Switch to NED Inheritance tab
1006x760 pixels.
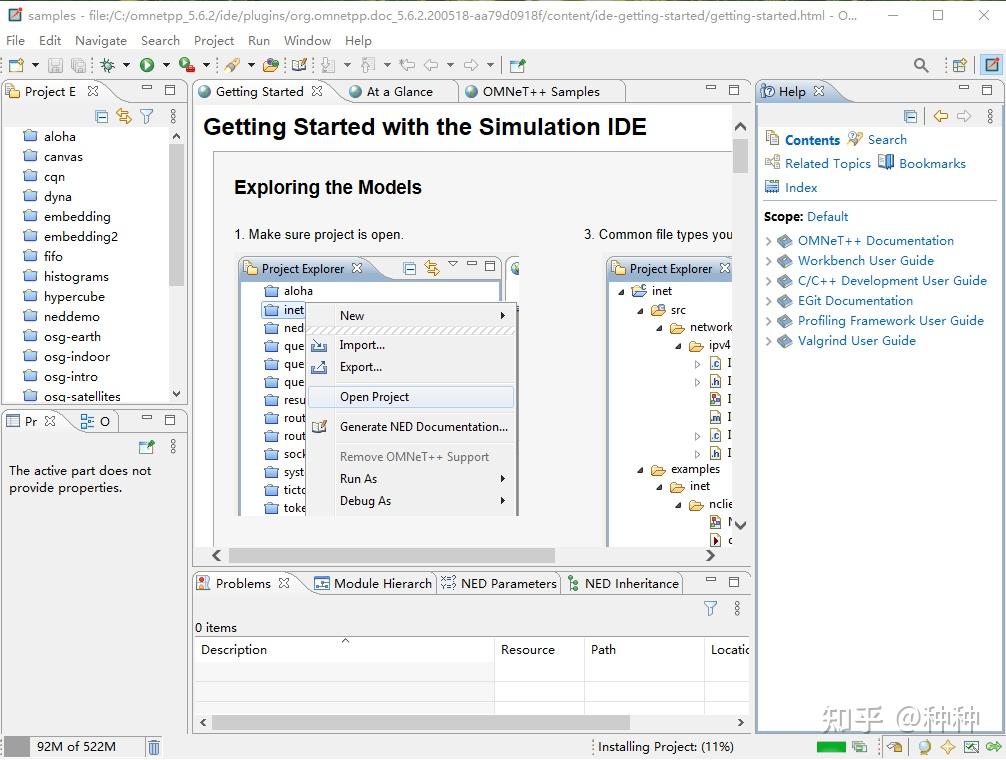click(624, 584)
